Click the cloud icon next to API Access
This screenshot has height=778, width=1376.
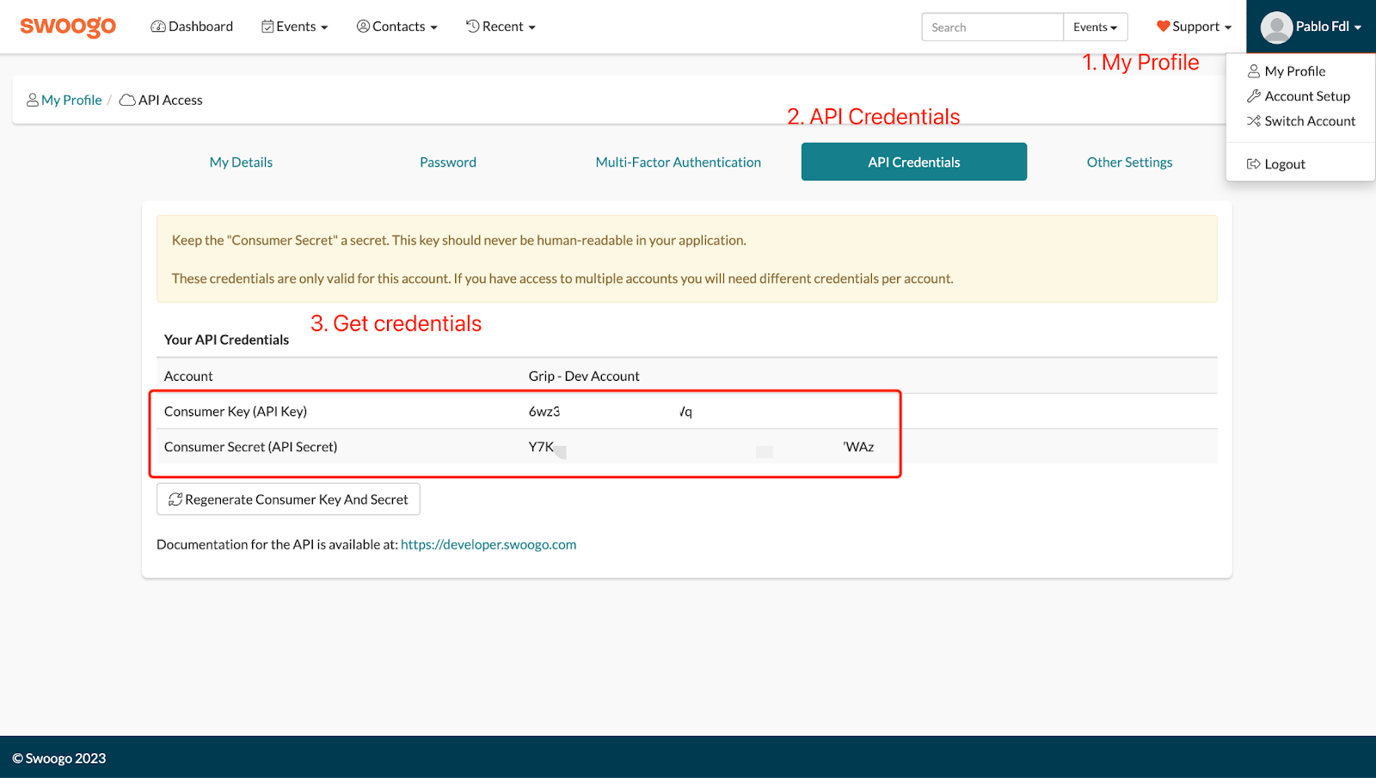pyautogui.click(x=125, y=99)
